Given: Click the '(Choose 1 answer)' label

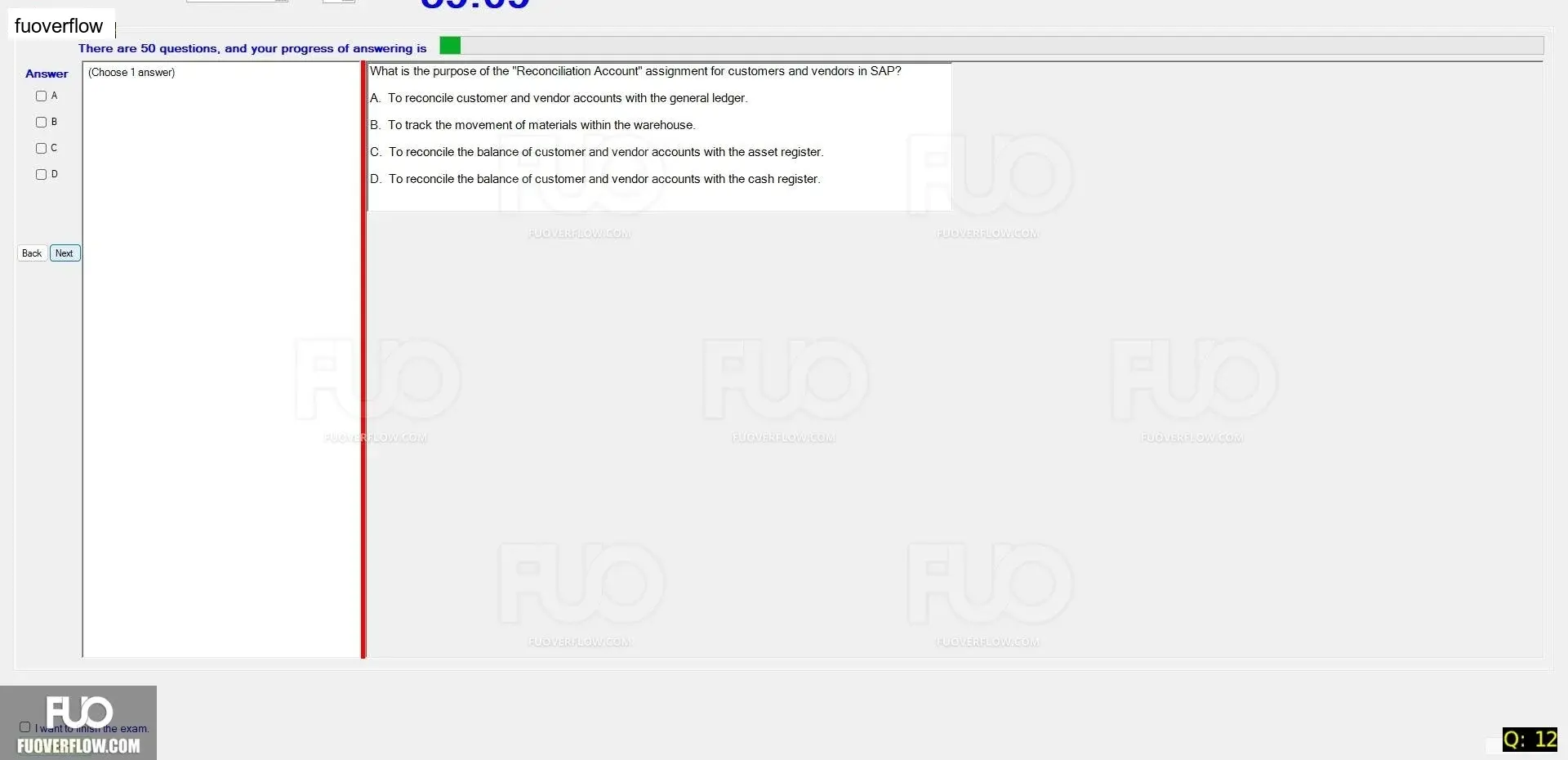Looking at the screenshot, I should (131, 73).
